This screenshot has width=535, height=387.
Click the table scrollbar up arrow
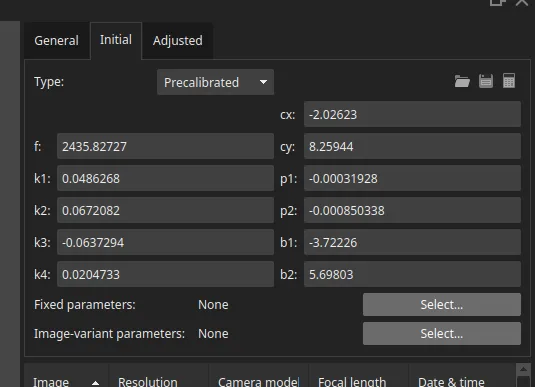click(523, 369)
